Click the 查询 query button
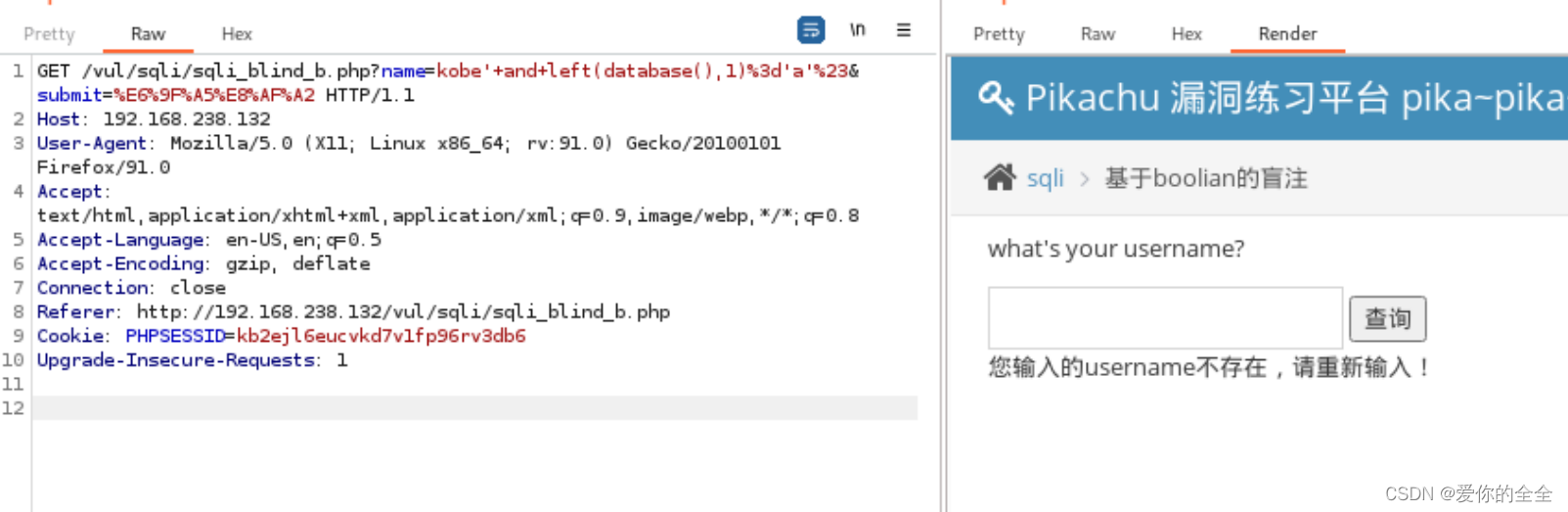 [x=1387, y=318]
